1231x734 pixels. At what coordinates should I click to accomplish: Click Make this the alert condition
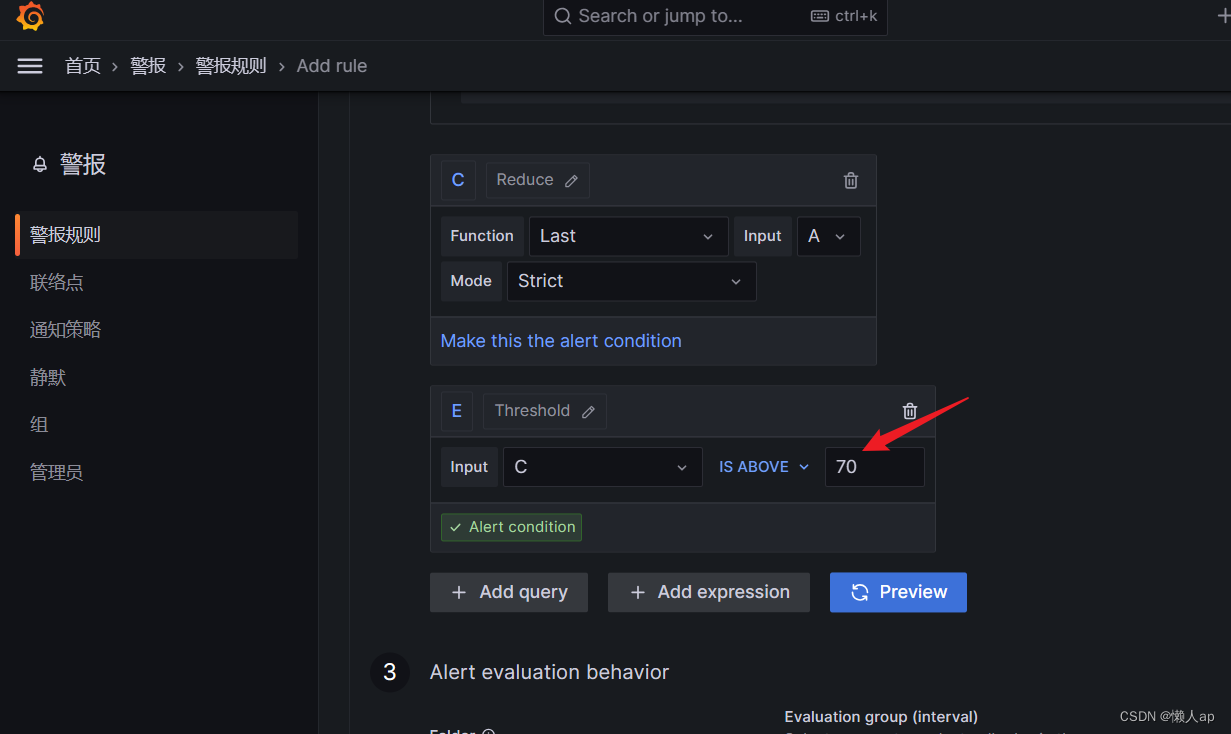[x=561, y=341]
